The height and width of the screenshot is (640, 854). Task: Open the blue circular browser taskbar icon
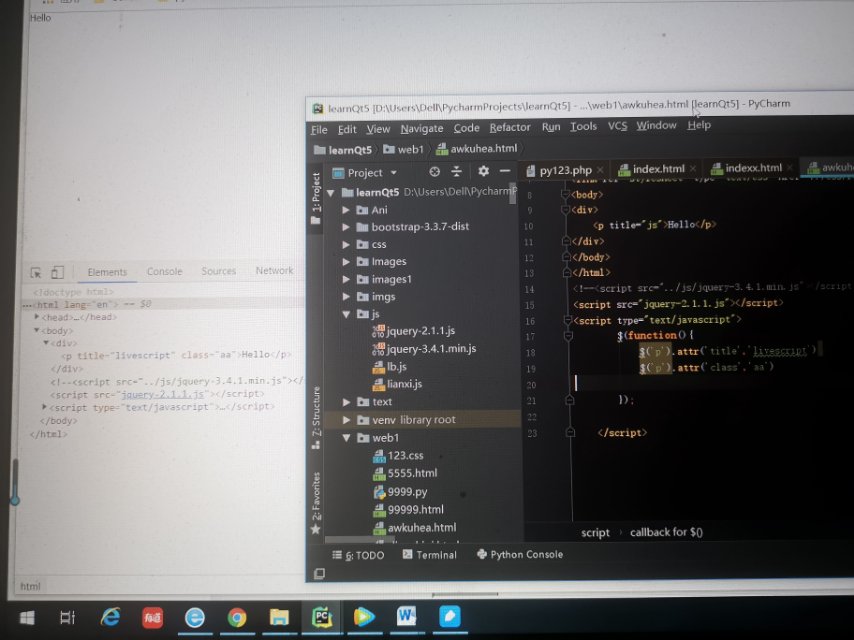pyautogui.click(x=194, y=618)
